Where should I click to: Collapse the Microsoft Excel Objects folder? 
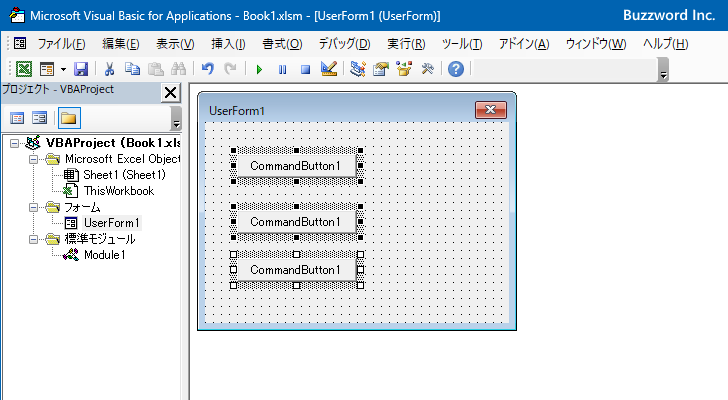click(33, 159)
